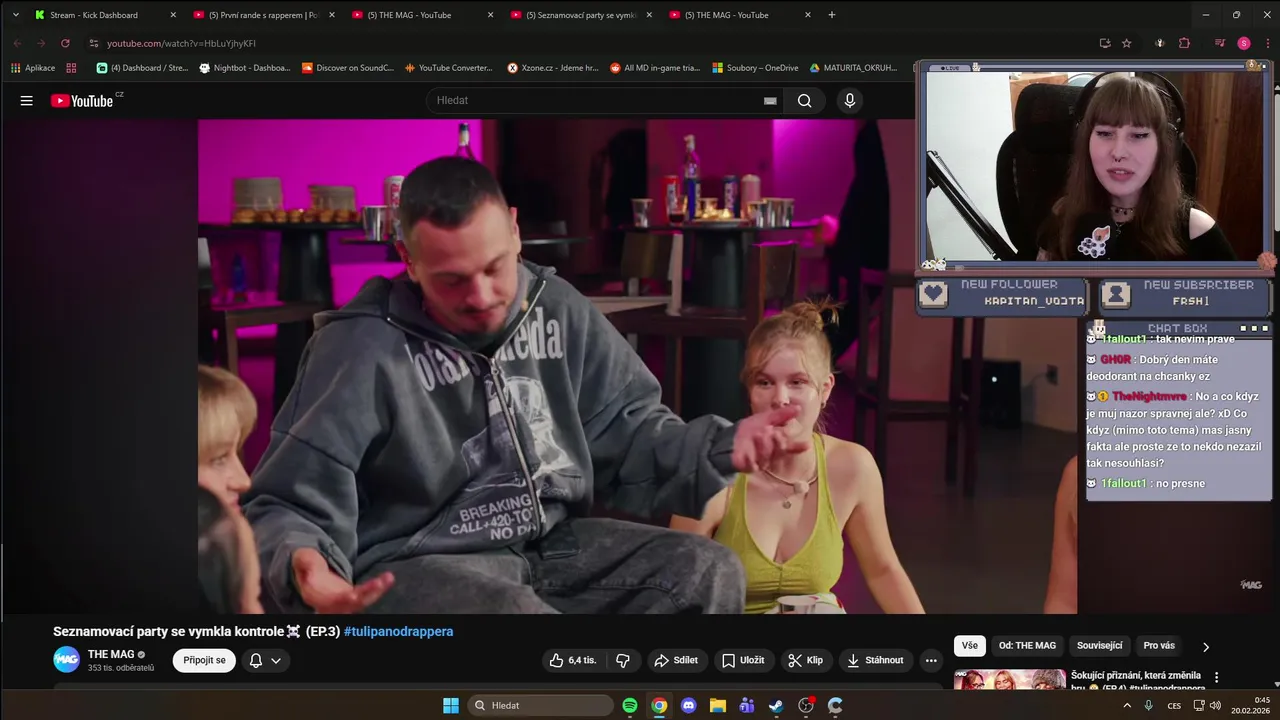Open the Nightbot - Dashboard bookmark
Viewport: 1280px width, 720px height.
pos(245,68)
